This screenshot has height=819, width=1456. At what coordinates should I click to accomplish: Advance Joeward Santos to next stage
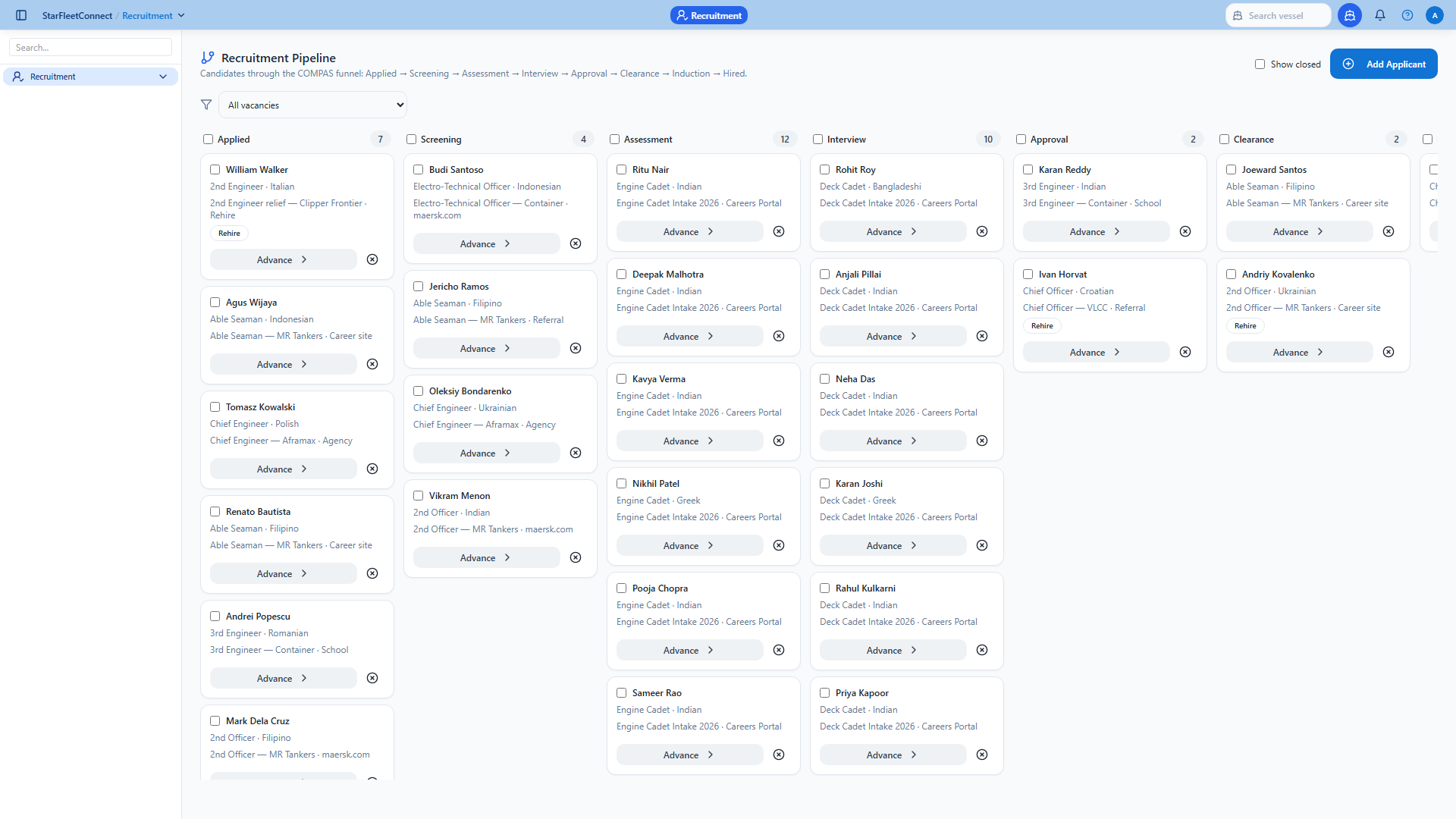(x=1299, y=231)
